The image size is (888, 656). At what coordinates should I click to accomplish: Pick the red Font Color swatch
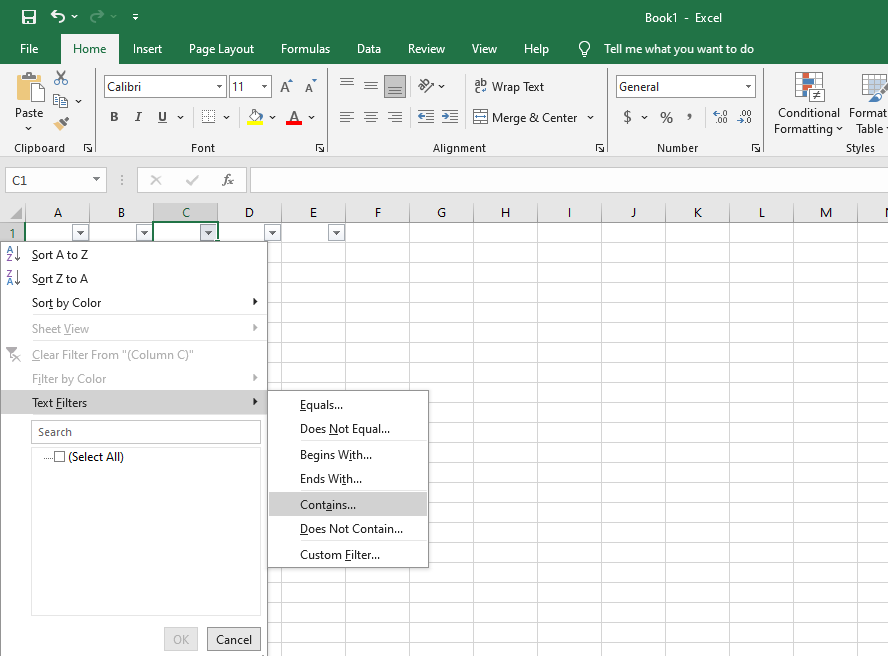coord(293,117)
